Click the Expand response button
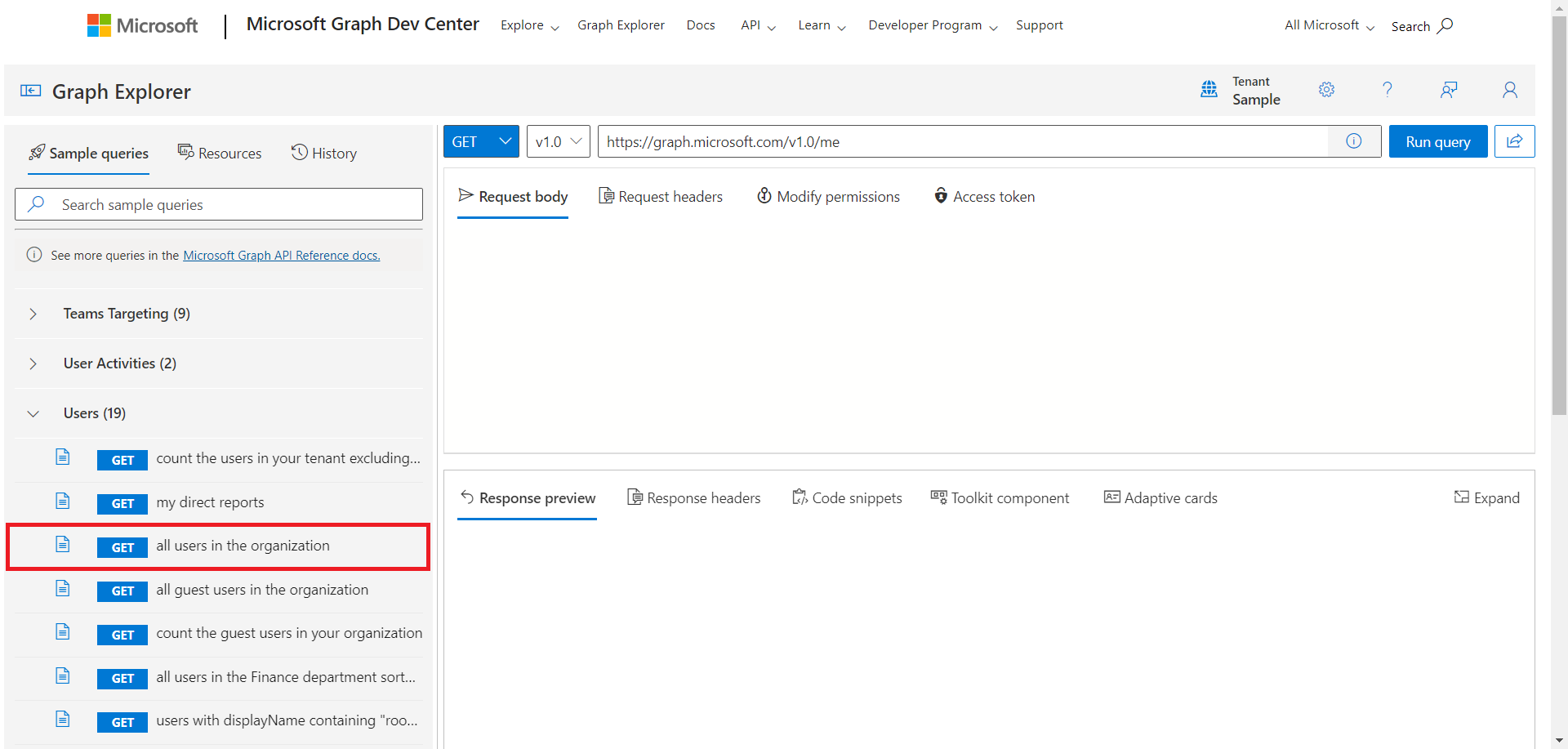 pos(1487,498)
